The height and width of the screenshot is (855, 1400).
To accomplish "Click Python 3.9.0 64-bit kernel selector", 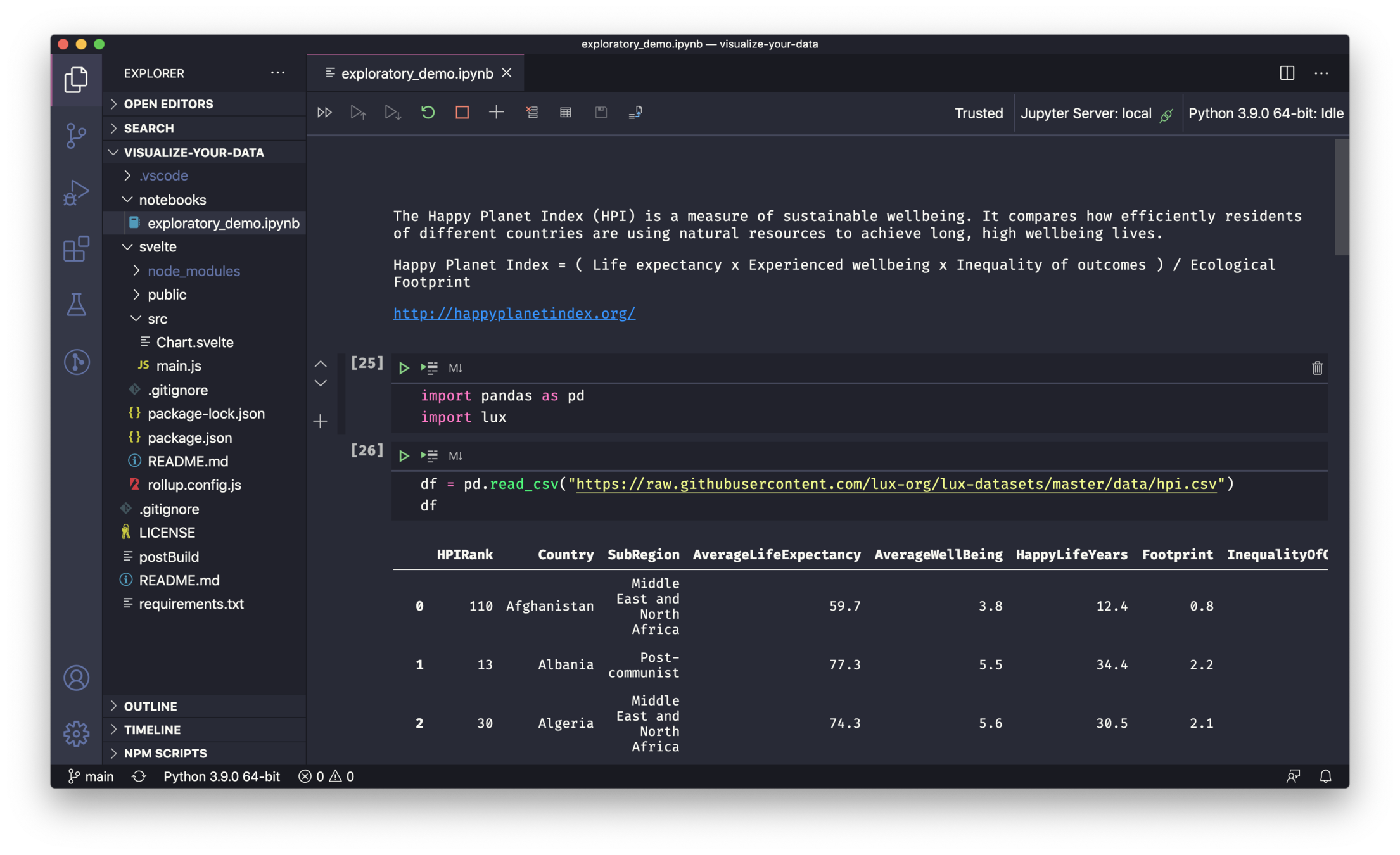I will (x=1265, y=113).
